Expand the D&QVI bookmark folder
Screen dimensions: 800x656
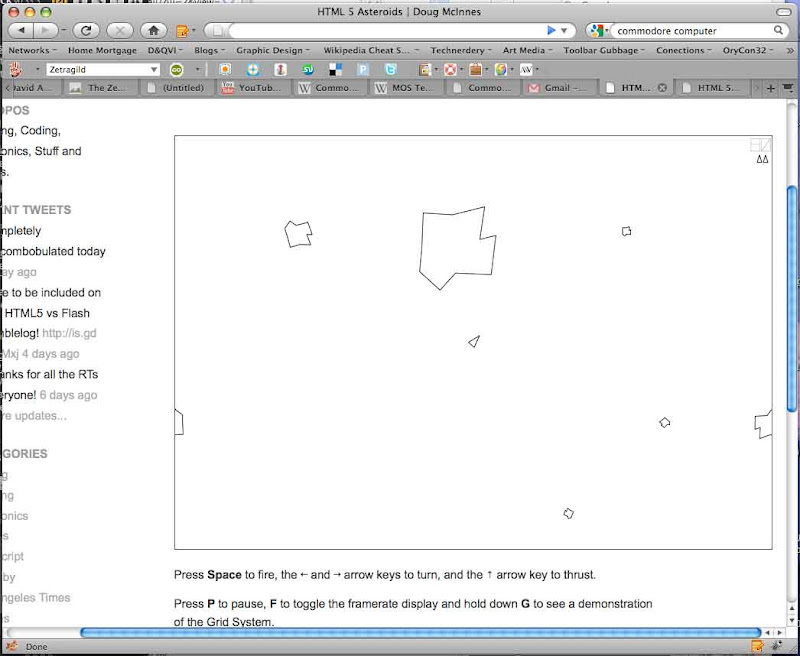[x=165, y=50]
